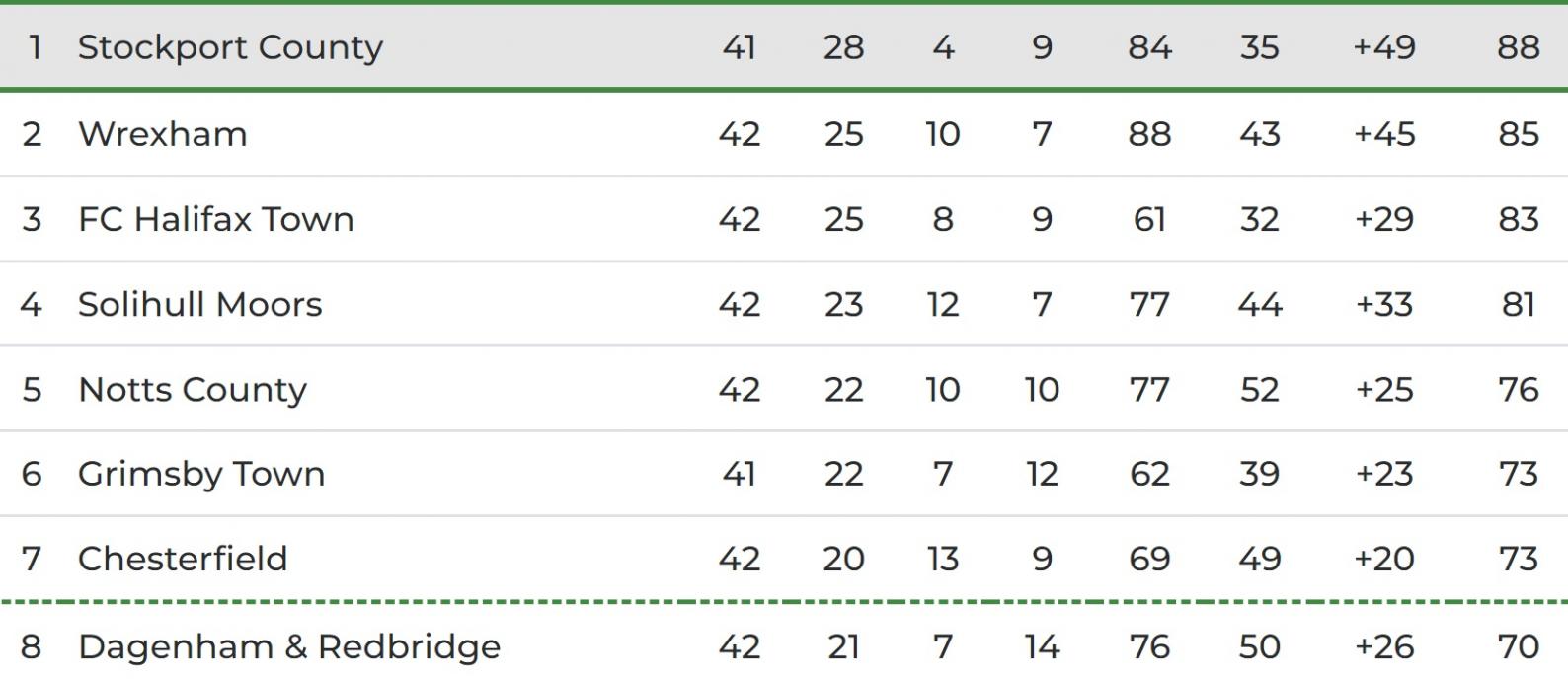Select the Grimsby Town team name
Viewport: 1568px width, 679px height.
coord(201,474)
